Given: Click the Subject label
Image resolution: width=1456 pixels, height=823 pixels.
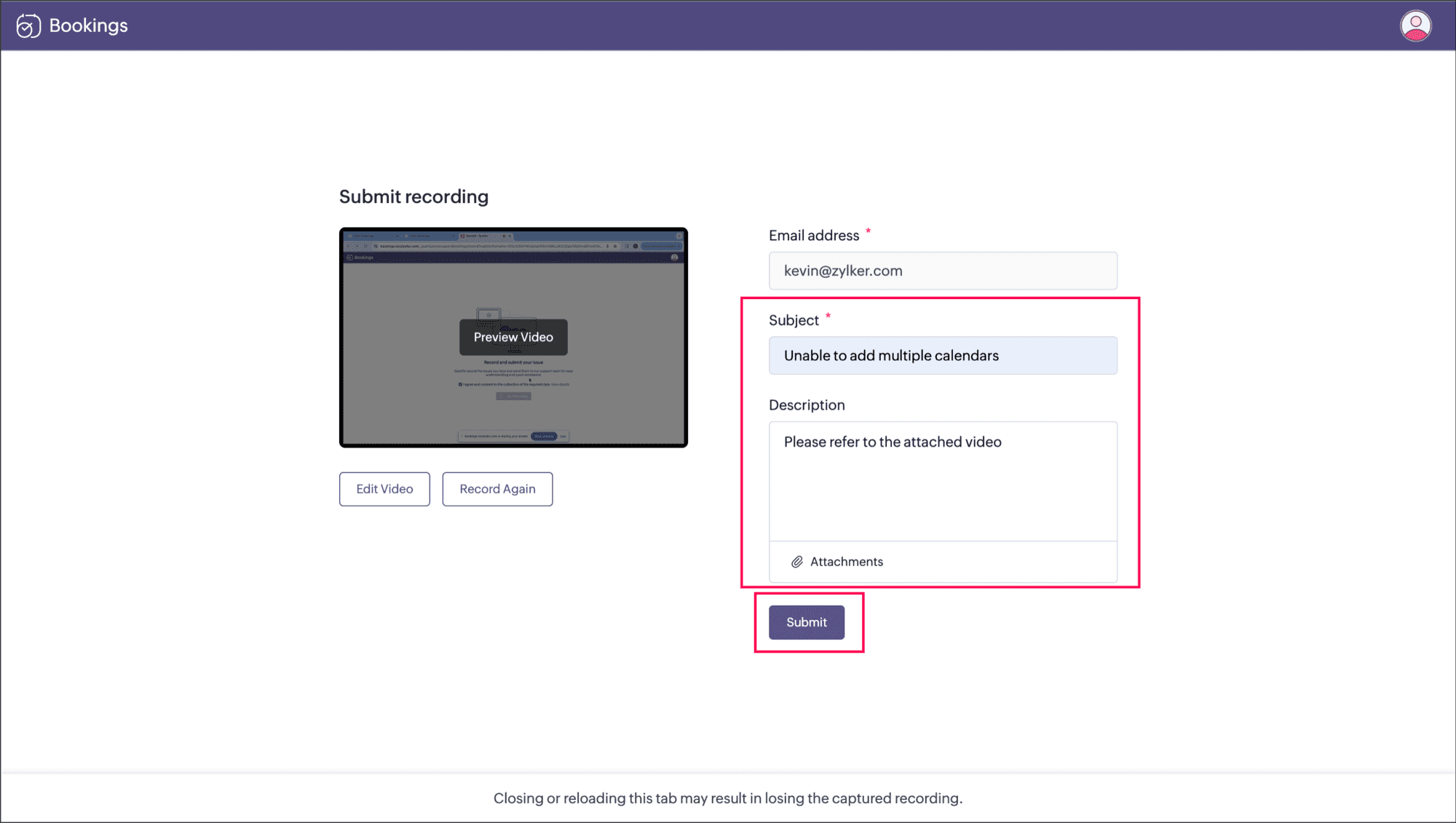Looking at the screenshot, I should pos(794,320).
